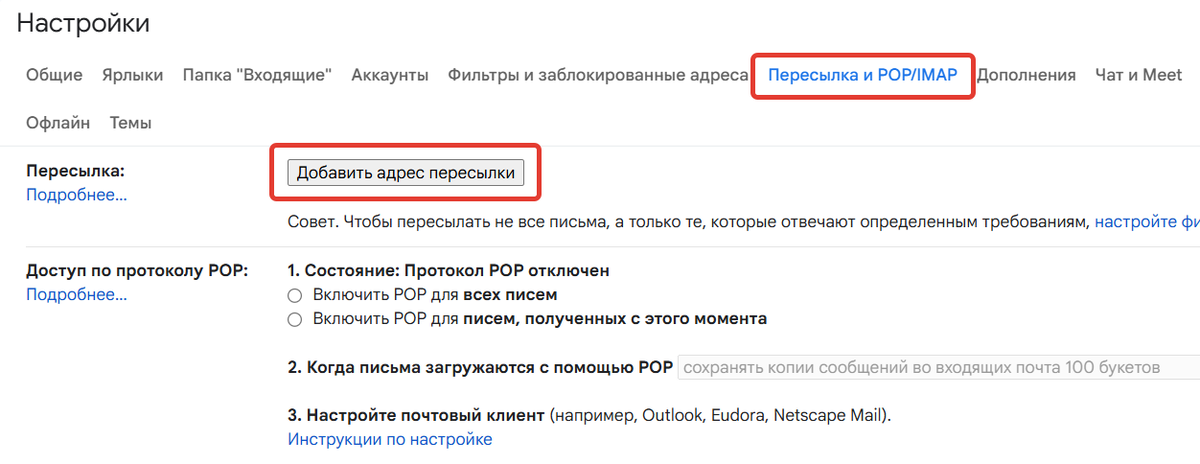Open the Инструкции по настройке link
Image resolution: width=1200 pixels, height=464 pixels.
(390, 439)
